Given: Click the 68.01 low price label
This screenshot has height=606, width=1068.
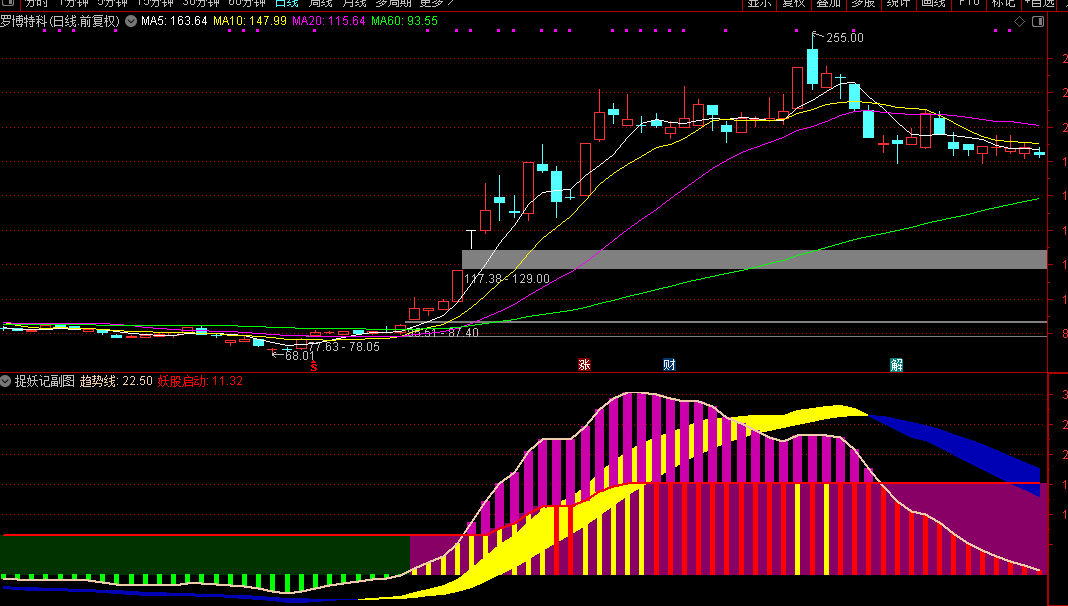Looking at the screenshot, I should [300, 355].
